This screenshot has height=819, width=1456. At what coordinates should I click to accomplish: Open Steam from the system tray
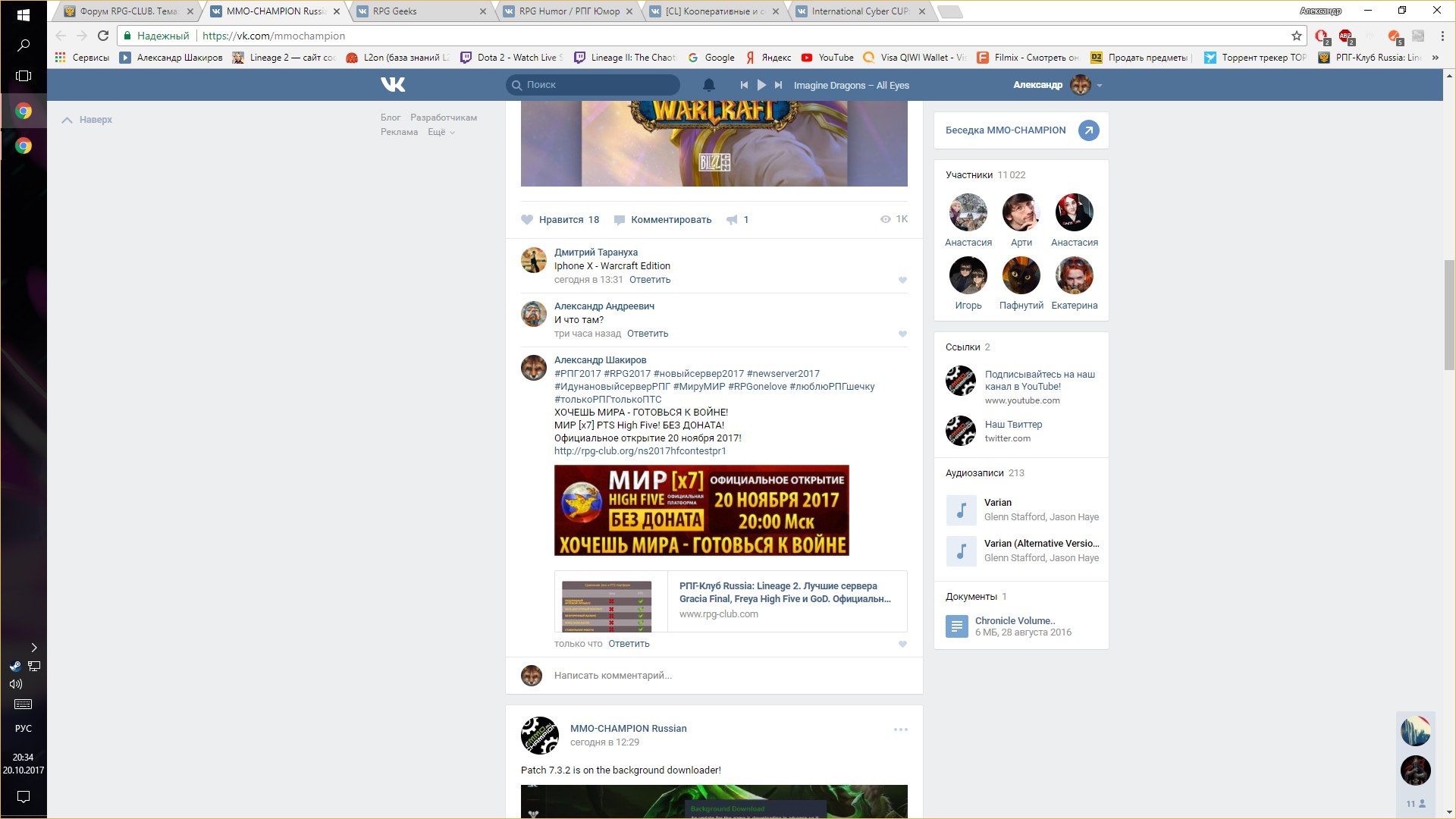tap(15, 667)
